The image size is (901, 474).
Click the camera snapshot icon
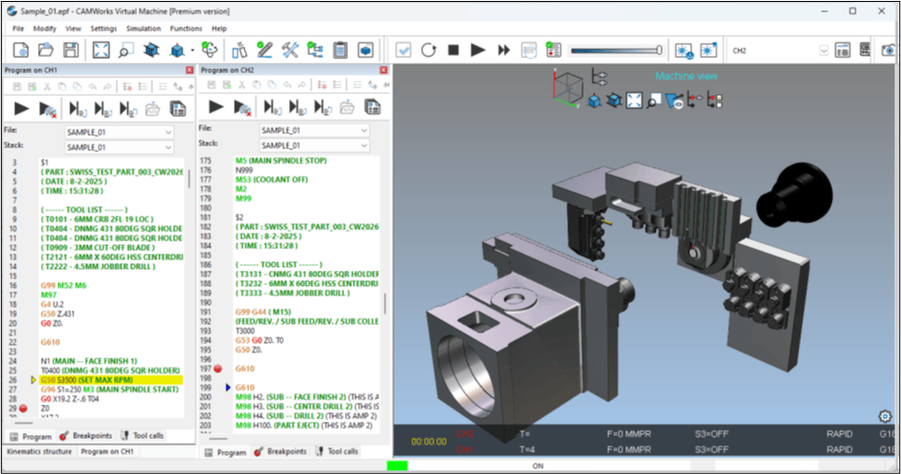coord(888,50)
